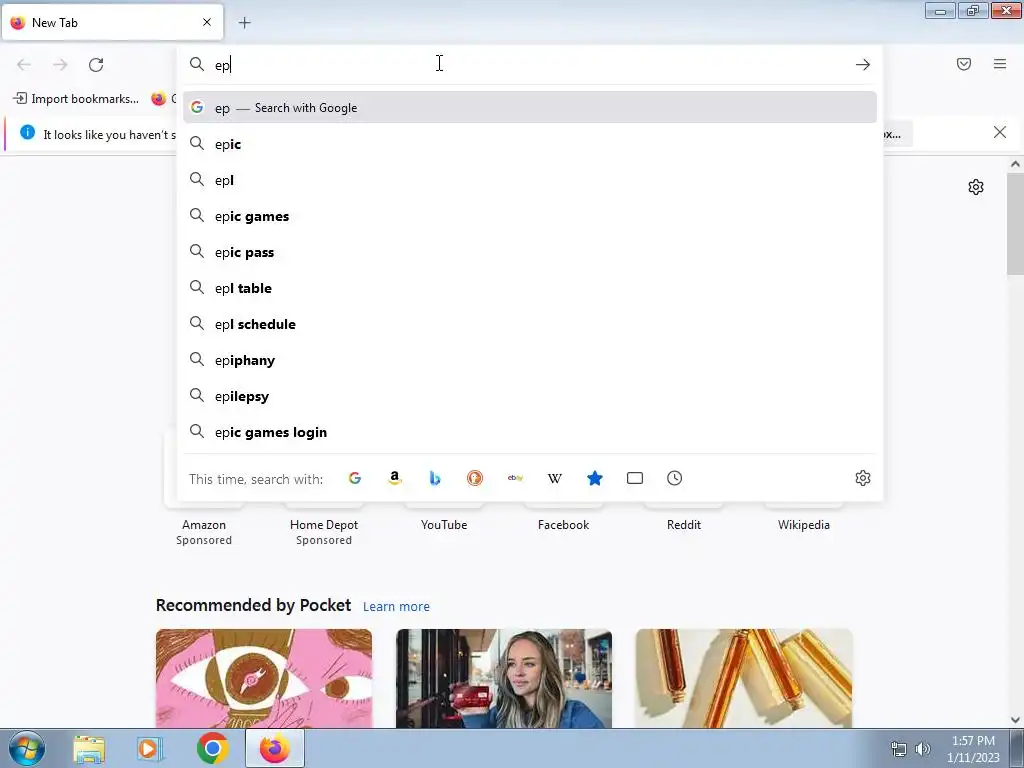Viewport: 1024px width, 768px height.
Task: Go forward one page
Action: [x=60, y=65]
